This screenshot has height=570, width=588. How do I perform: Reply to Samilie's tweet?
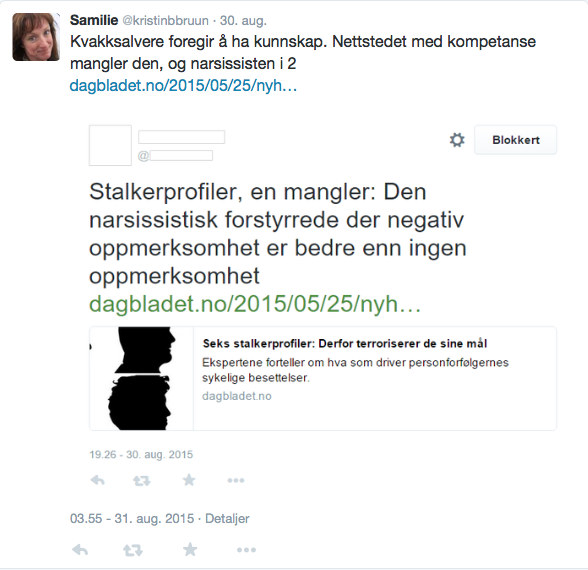80,550
